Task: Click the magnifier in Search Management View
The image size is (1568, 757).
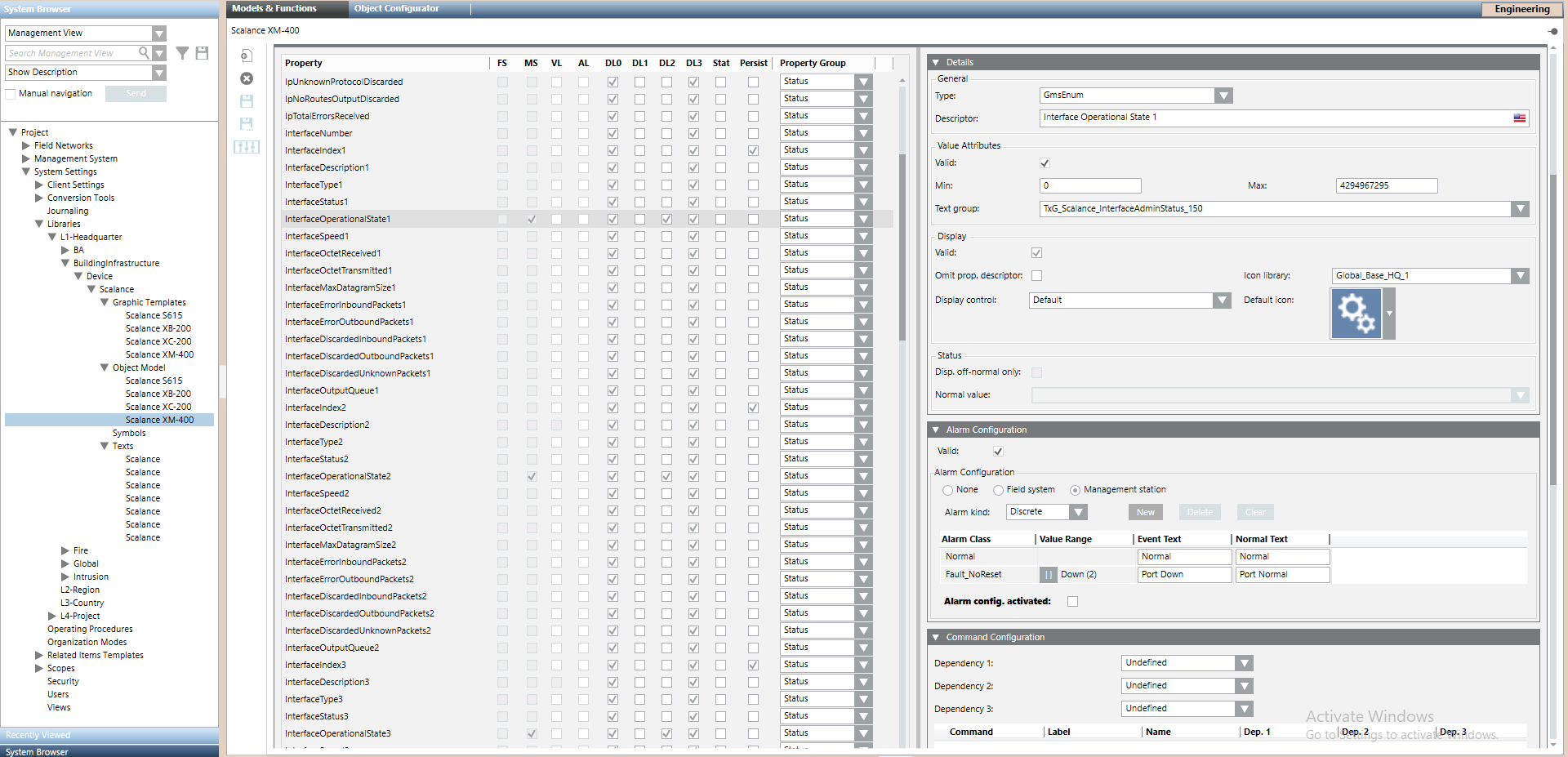Action: [145, 52]
